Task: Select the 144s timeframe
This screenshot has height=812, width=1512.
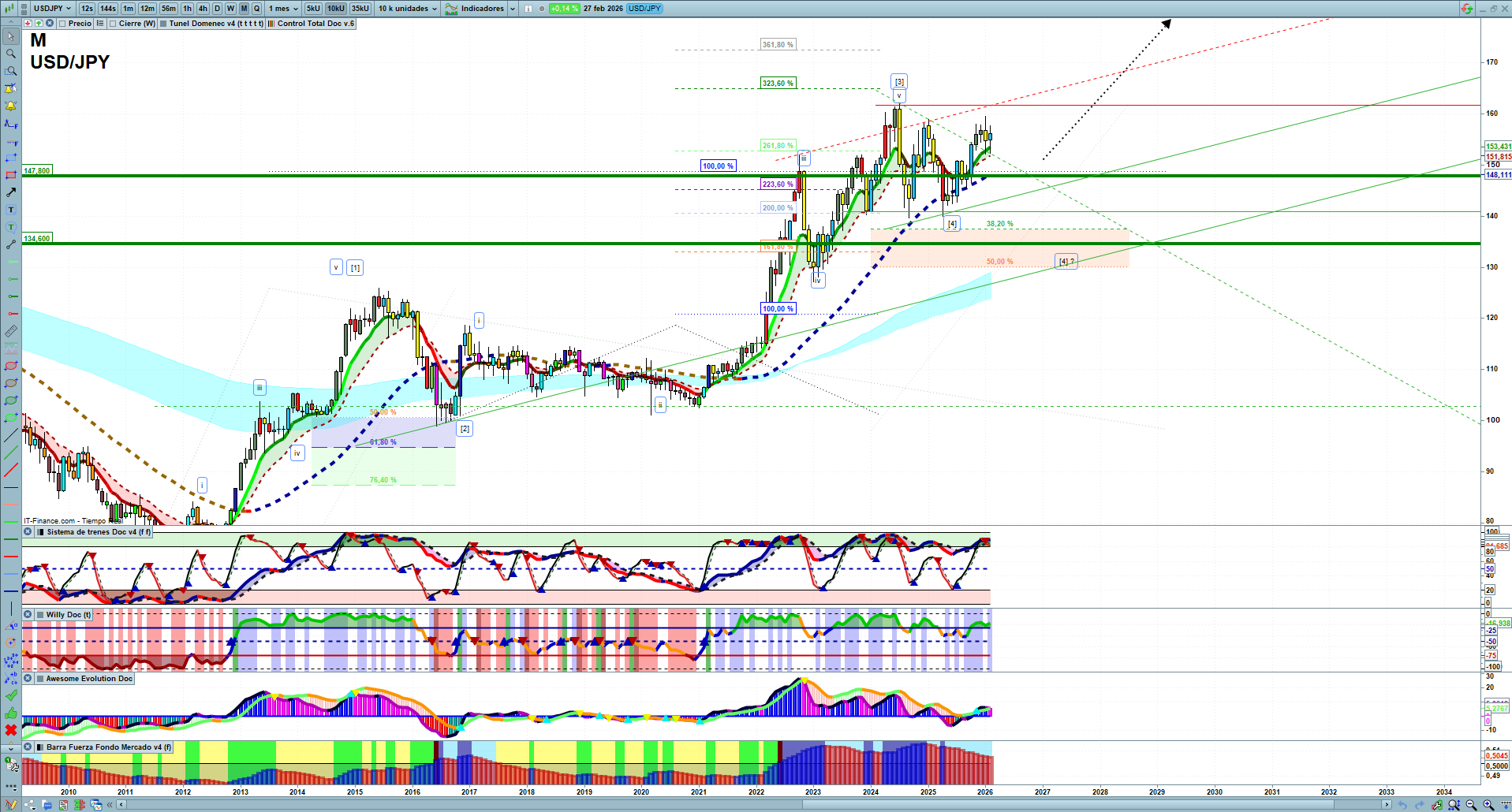Action: pos(108,9)
